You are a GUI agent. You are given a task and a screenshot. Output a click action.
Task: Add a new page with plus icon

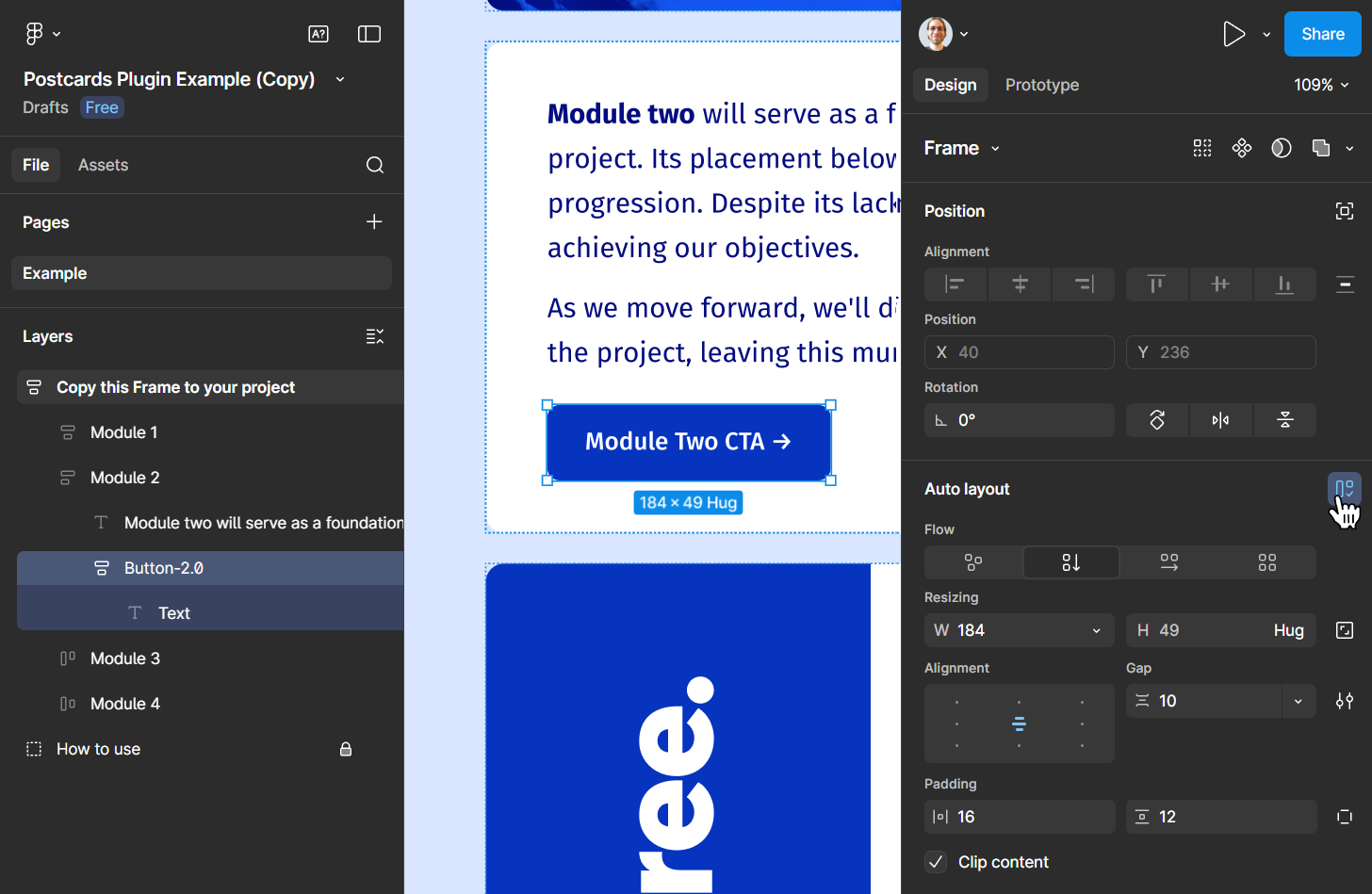(x=374, y=221)
